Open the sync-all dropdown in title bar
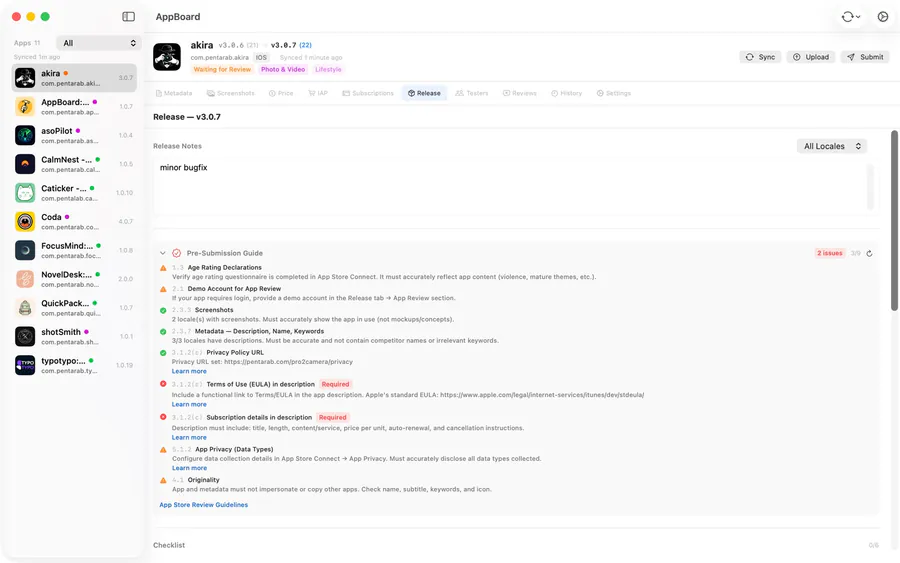The height and width of the screenshot is (563, 900). (x=851, y=17)
